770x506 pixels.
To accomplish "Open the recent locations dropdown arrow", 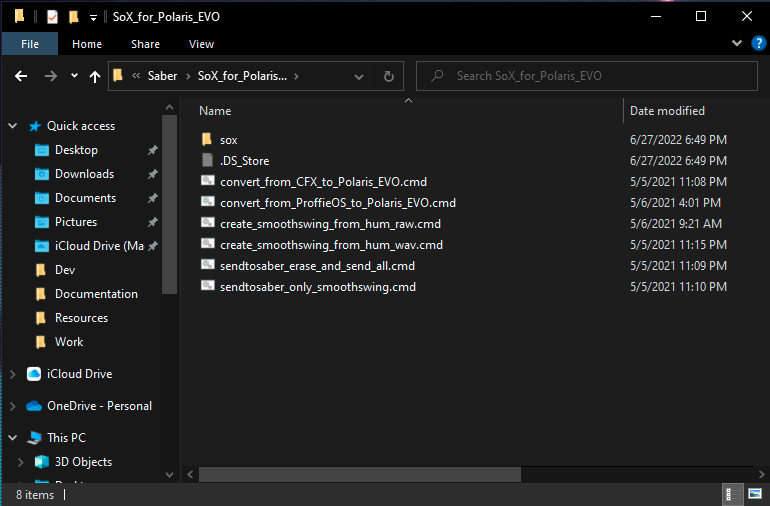I will (74, 76).
